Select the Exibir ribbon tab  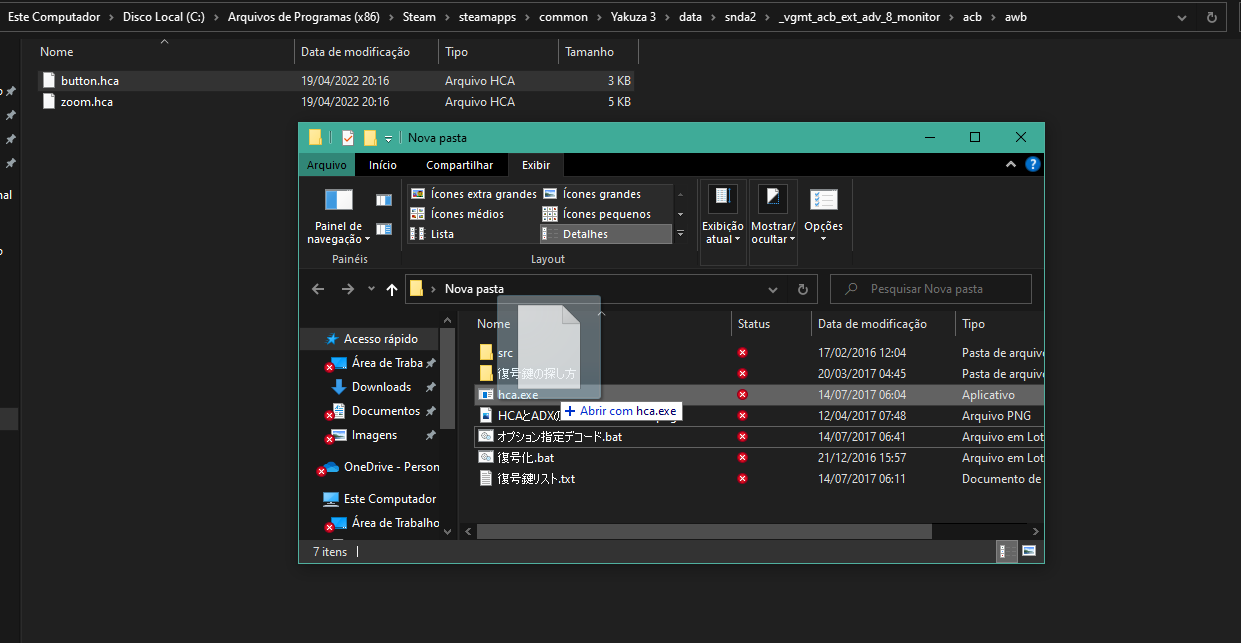(x=536, y=165)
